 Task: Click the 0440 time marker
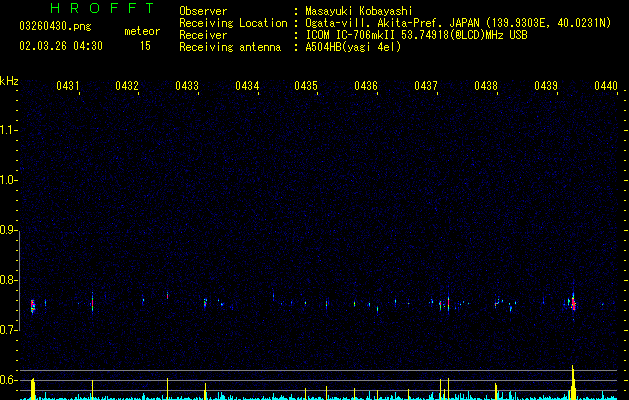click(606, 86)
